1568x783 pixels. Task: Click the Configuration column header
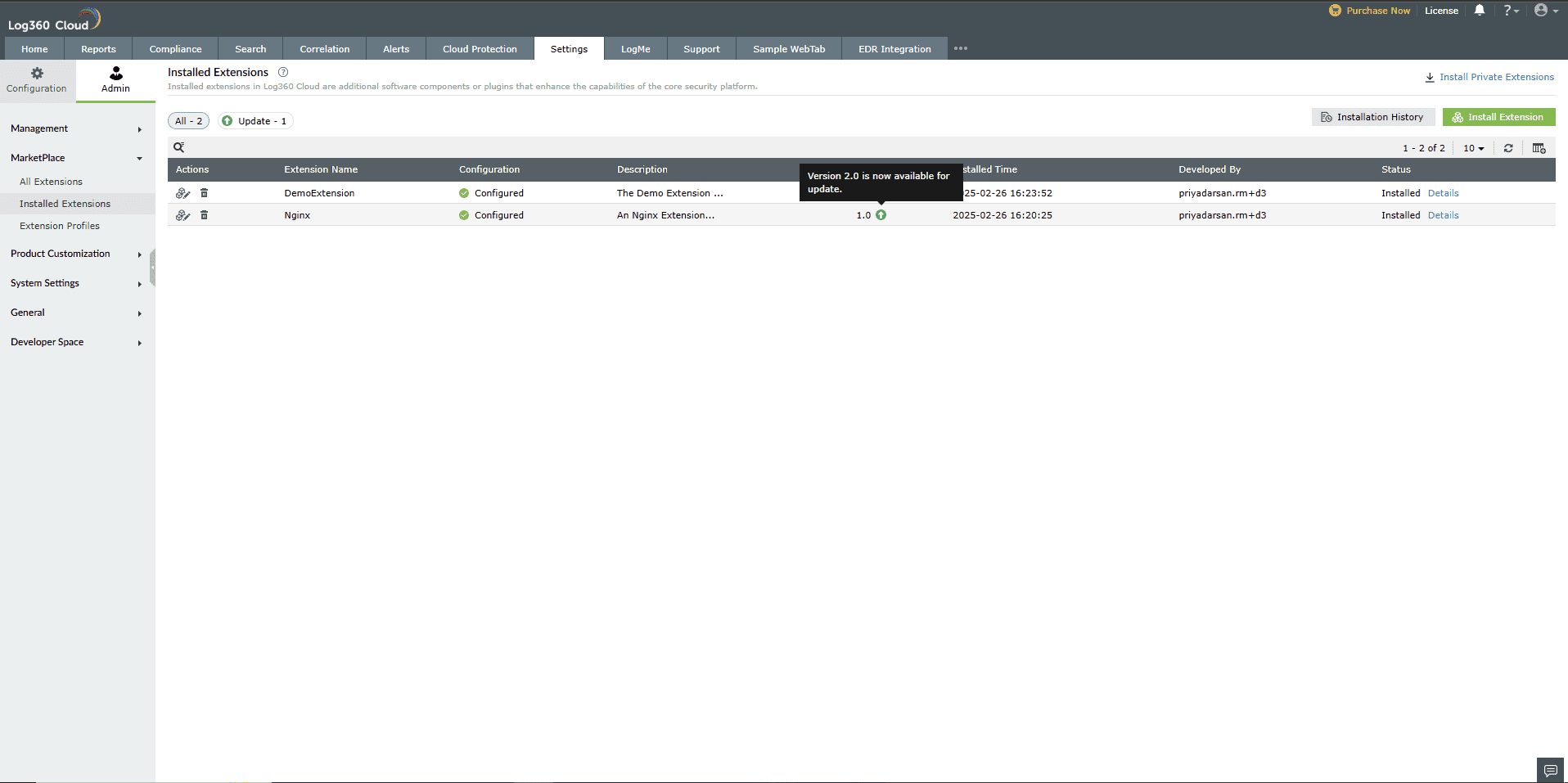pyautogui.click(x=489, y=169)
